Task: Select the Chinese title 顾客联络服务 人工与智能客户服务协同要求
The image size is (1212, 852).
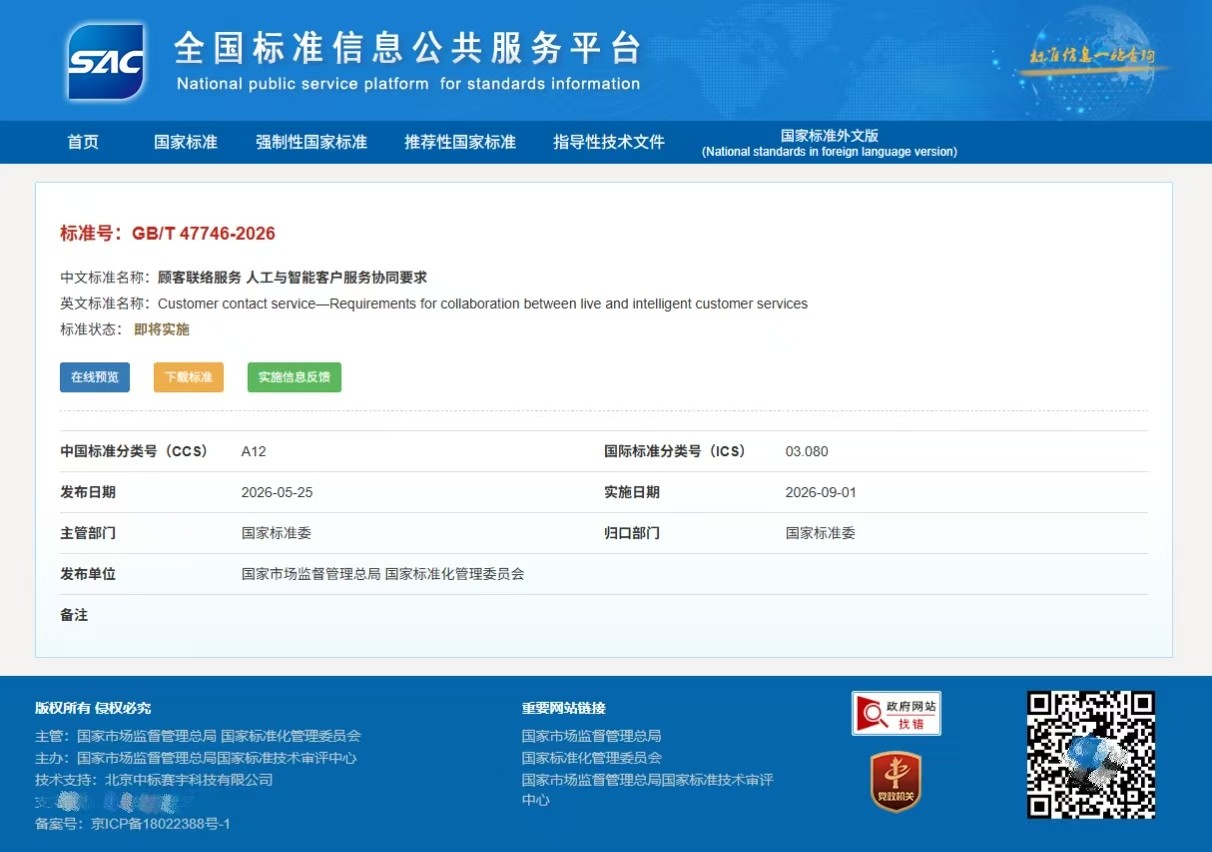Action: 292,277
